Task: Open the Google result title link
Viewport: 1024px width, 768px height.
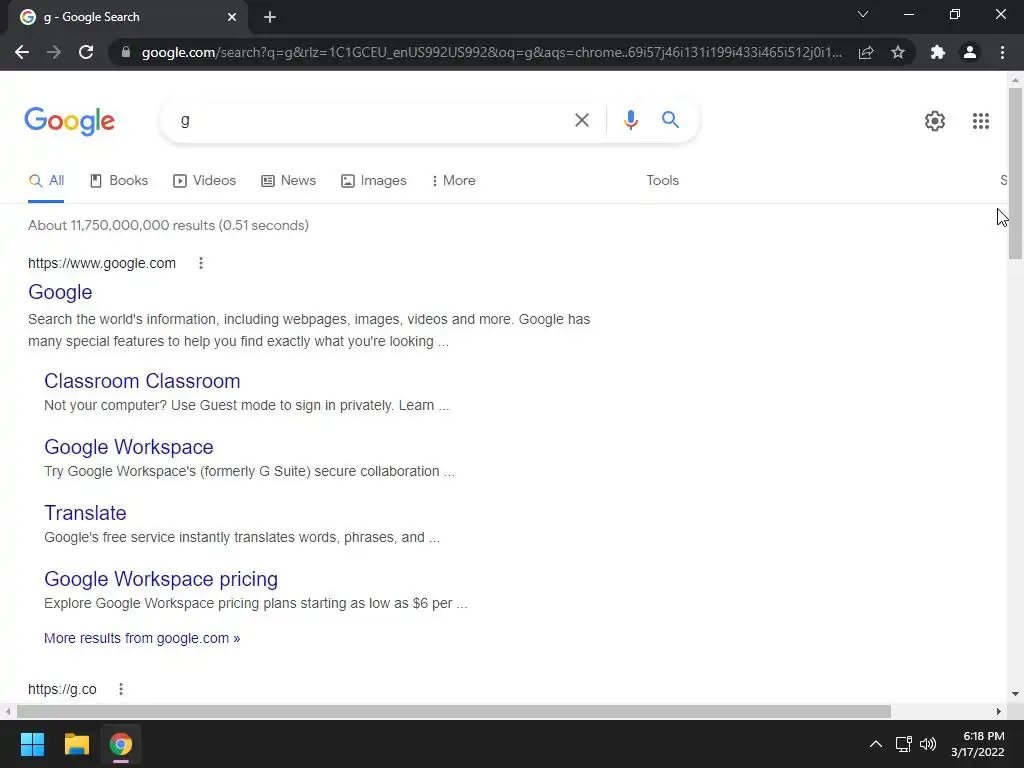Action: coord(60,293)
